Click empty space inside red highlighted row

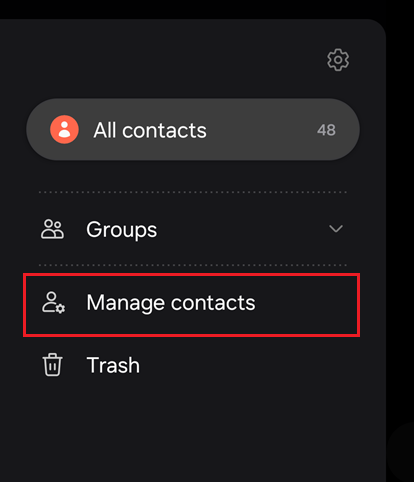307,305
